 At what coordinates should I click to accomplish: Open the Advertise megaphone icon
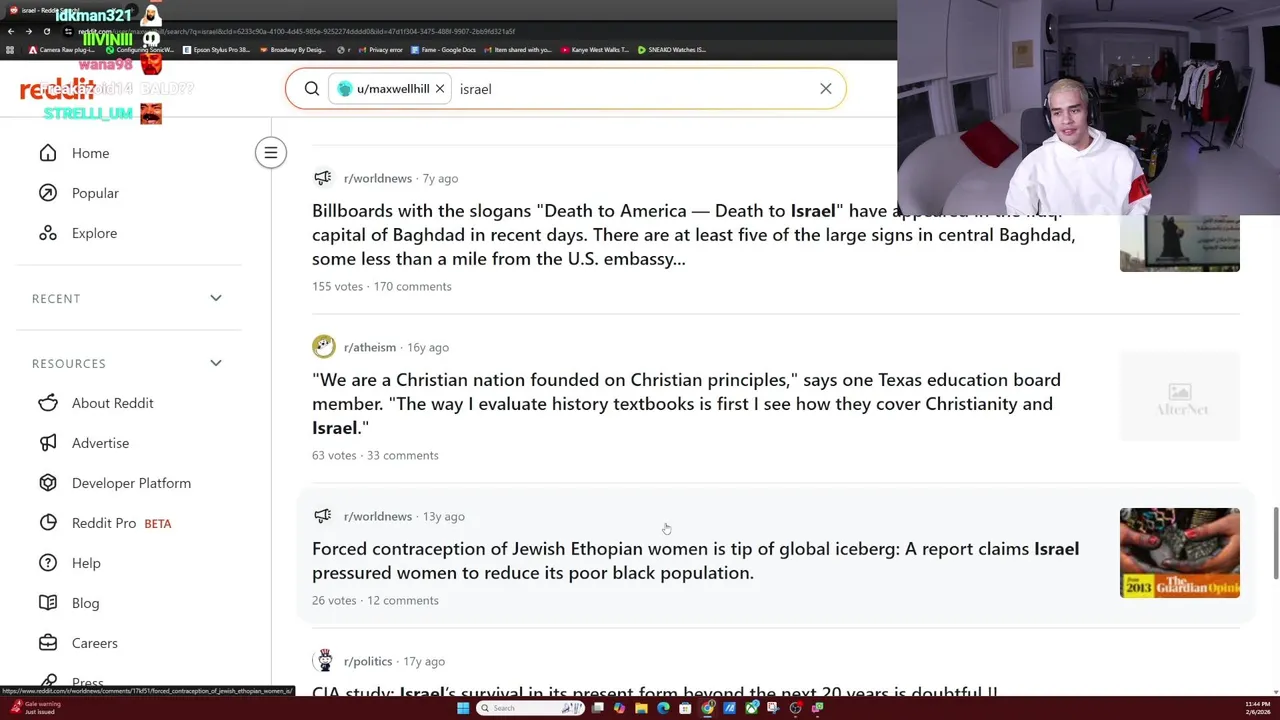pyautogui.click(x=48, y=443)
